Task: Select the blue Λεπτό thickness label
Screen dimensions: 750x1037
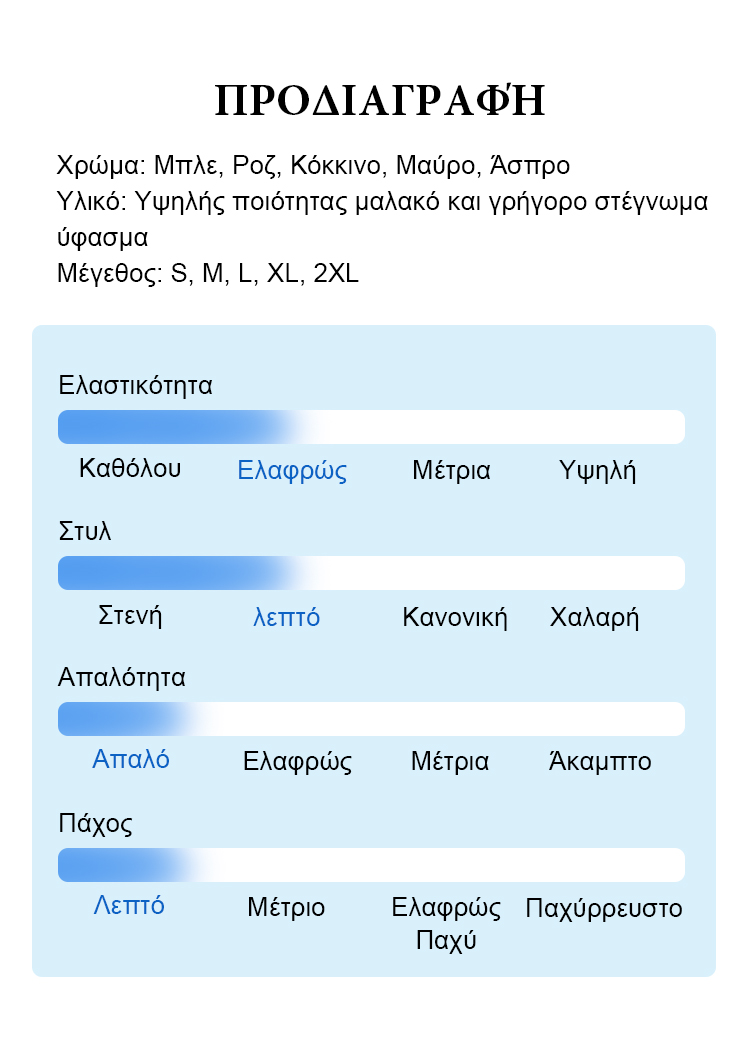Action: [x=128, y=905]
